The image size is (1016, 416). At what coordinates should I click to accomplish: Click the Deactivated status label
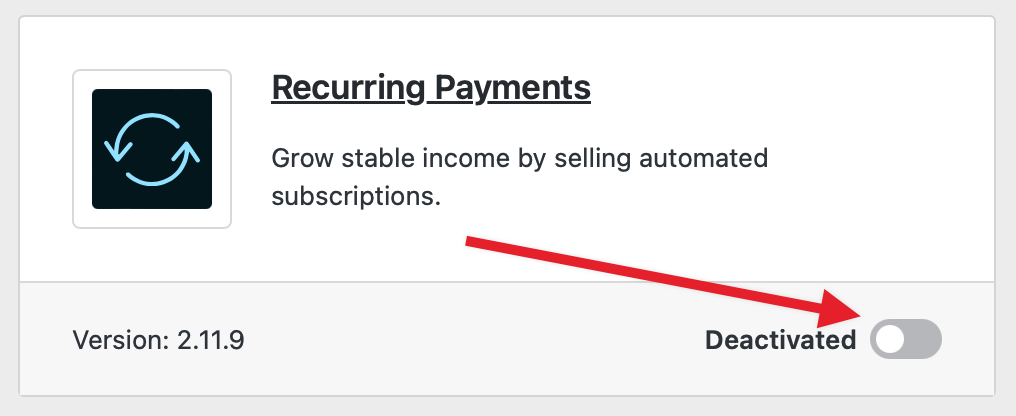pyautogui.click(x=780, y=340)
